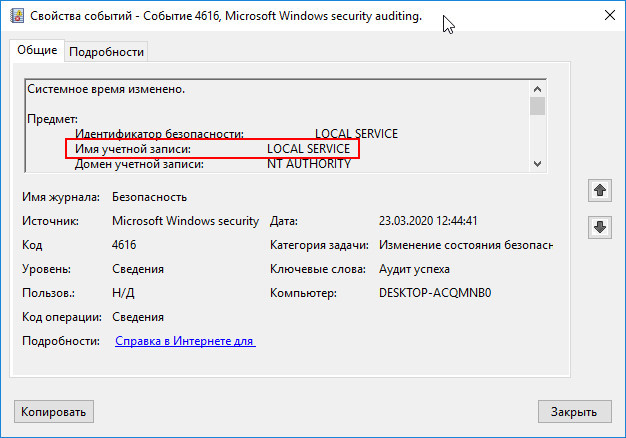Open the Справка в Интернете link
The image size is (626, 438).
click(185, 341)
